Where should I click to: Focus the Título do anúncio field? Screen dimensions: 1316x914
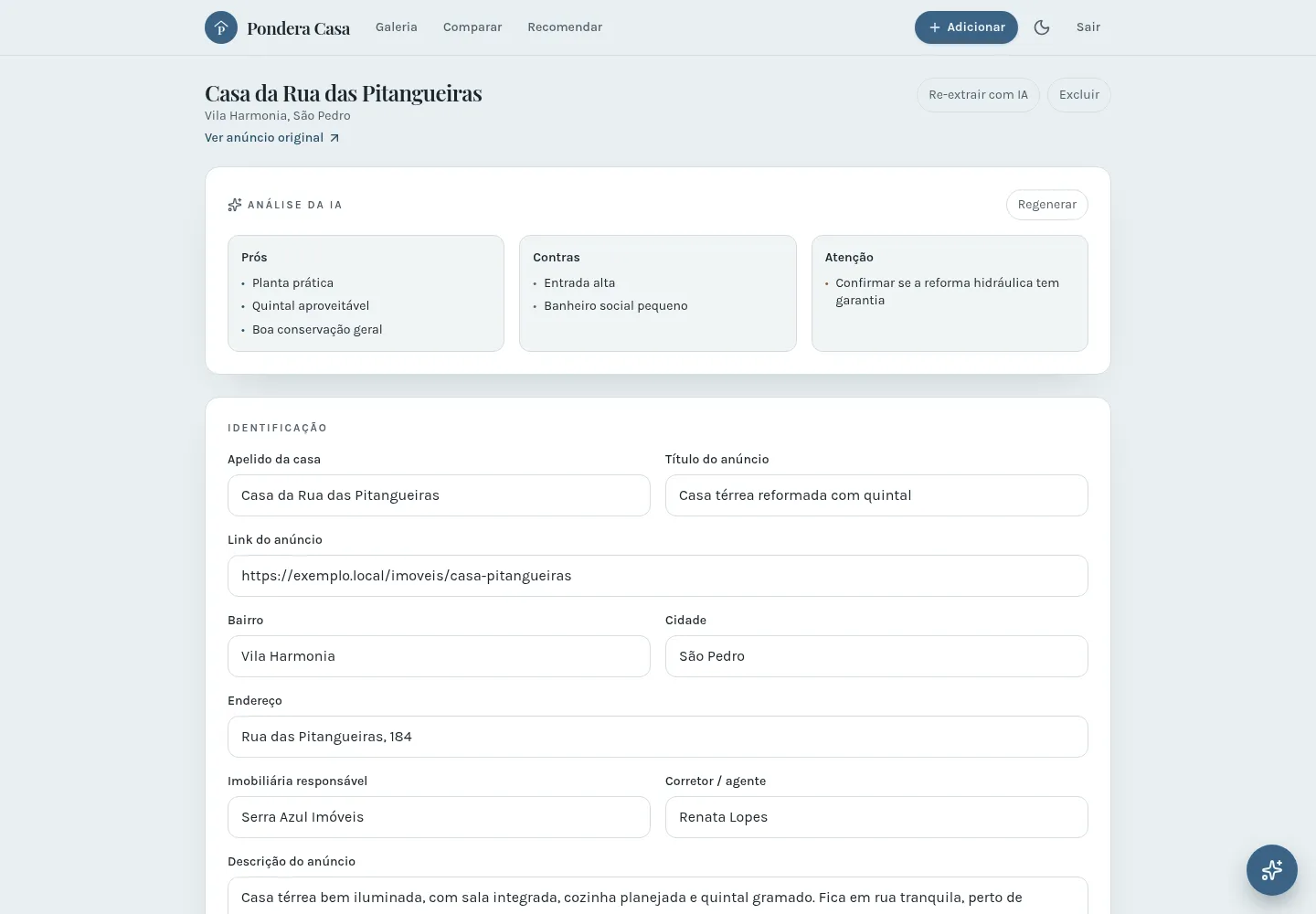[x=876, y=495]
